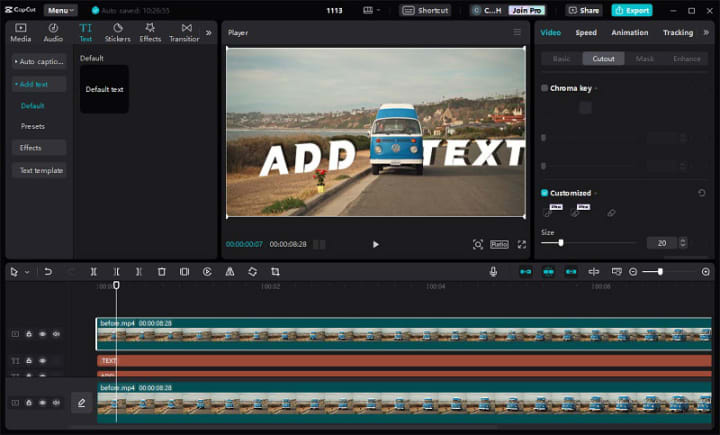The width and height of the screenshot is (720, 435).
Task: Click the Export button
Action: coord(632,10)
